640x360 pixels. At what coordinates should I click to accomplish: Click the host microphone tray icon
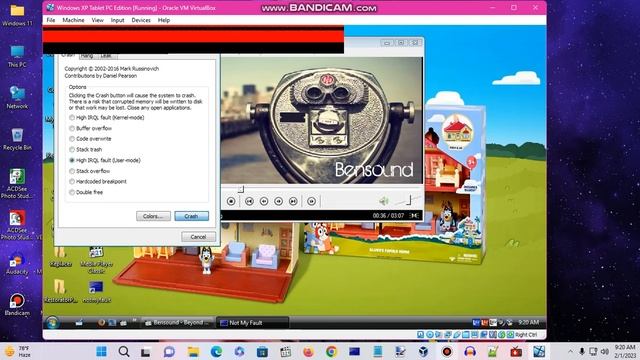(x=582, y=351)
